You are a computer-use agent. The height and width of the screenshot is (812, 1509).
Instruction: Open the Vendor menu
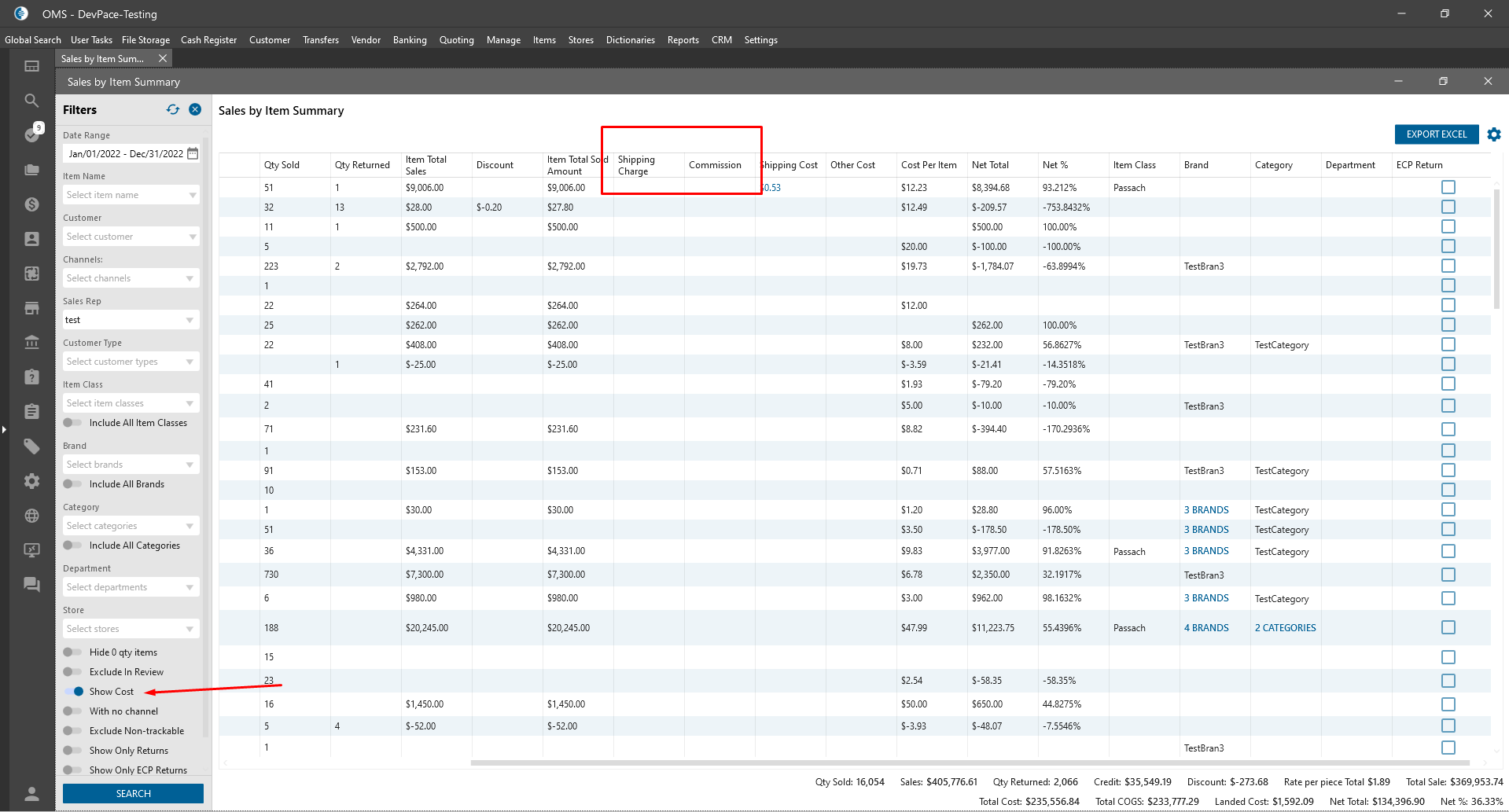tap(366, 40)
